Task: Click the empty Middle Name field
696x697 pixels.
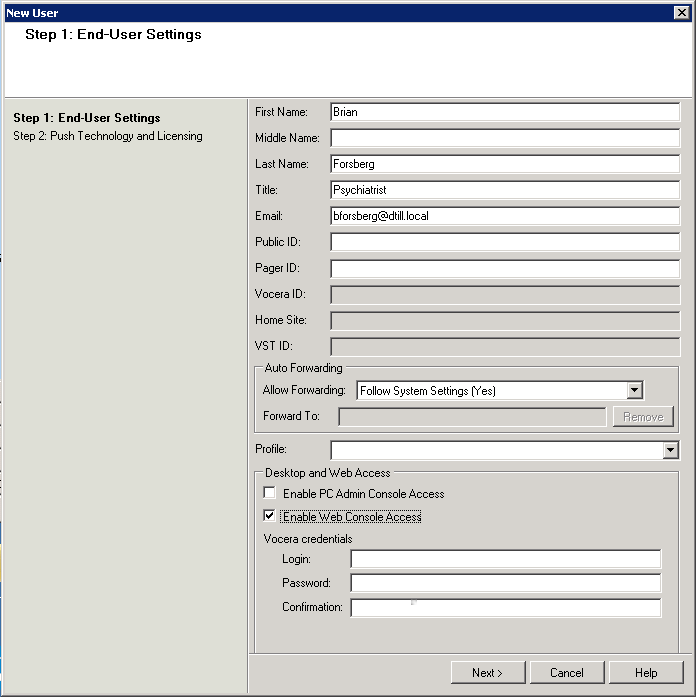Action: tap(505, 138)
